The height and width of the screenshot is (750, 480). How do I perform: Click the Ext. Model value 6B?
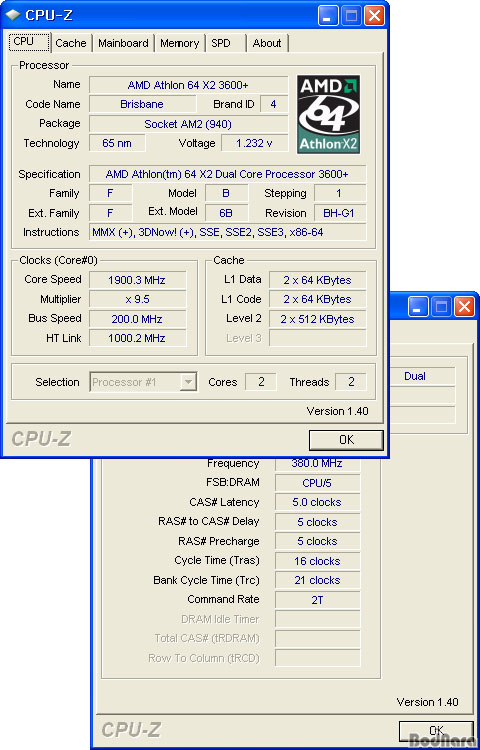tap(227, 213)
